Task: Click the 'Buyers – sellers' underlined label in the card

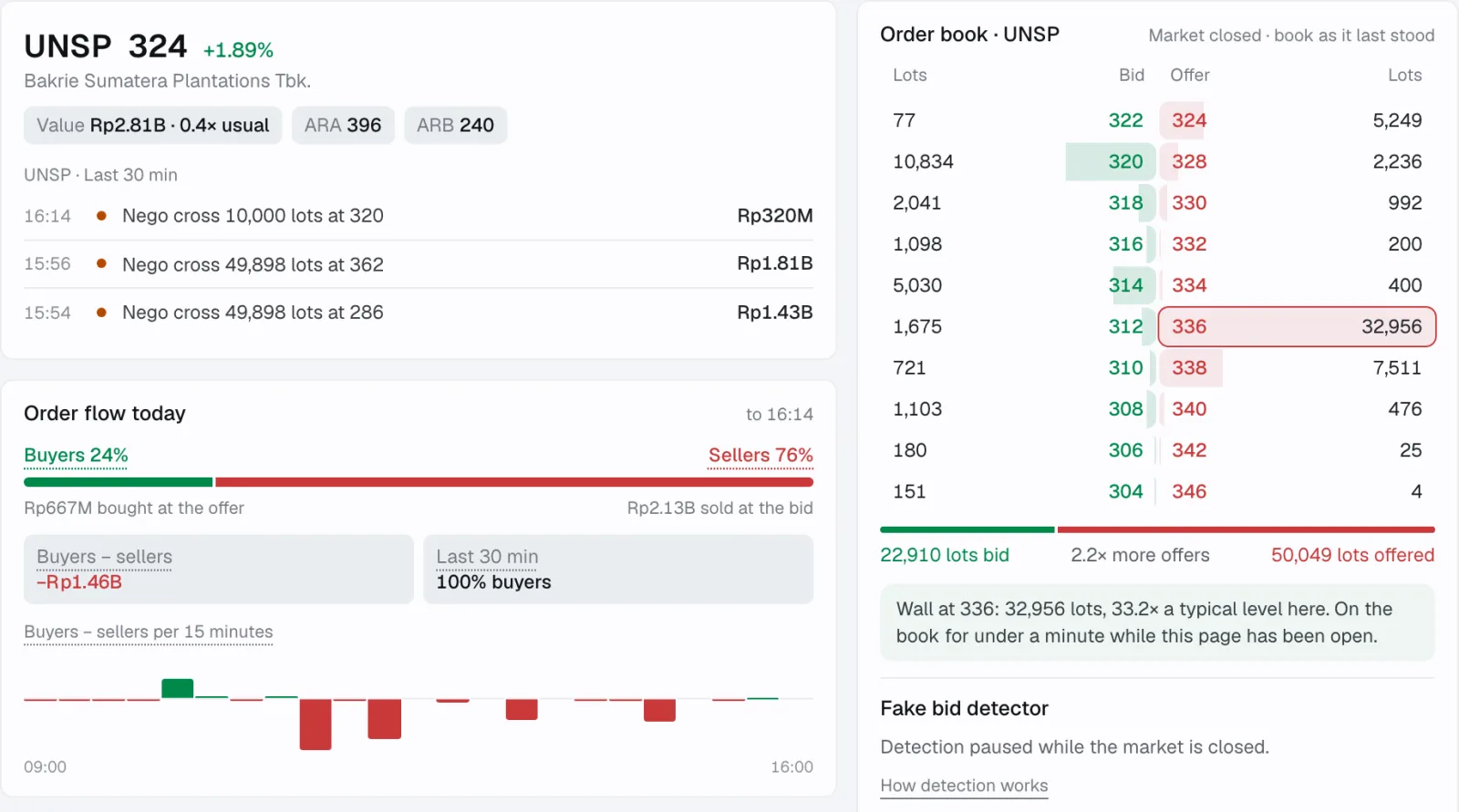Action: pos(104,557)
